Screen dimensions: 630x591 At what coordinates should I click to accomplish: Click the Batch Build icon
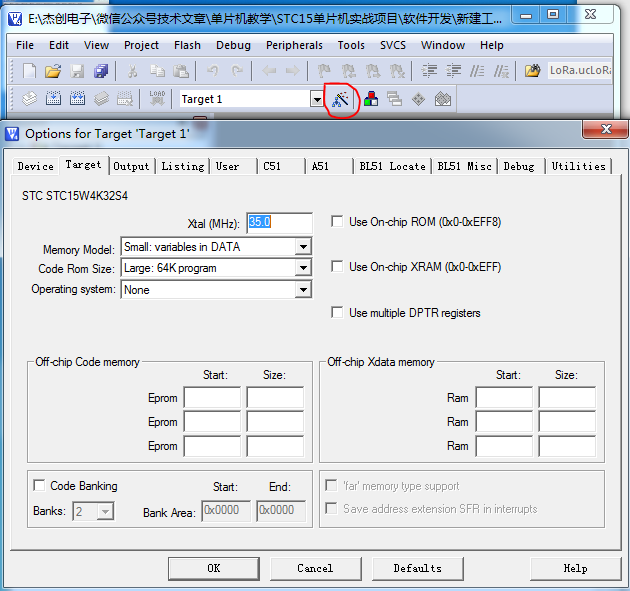[101, 98]
